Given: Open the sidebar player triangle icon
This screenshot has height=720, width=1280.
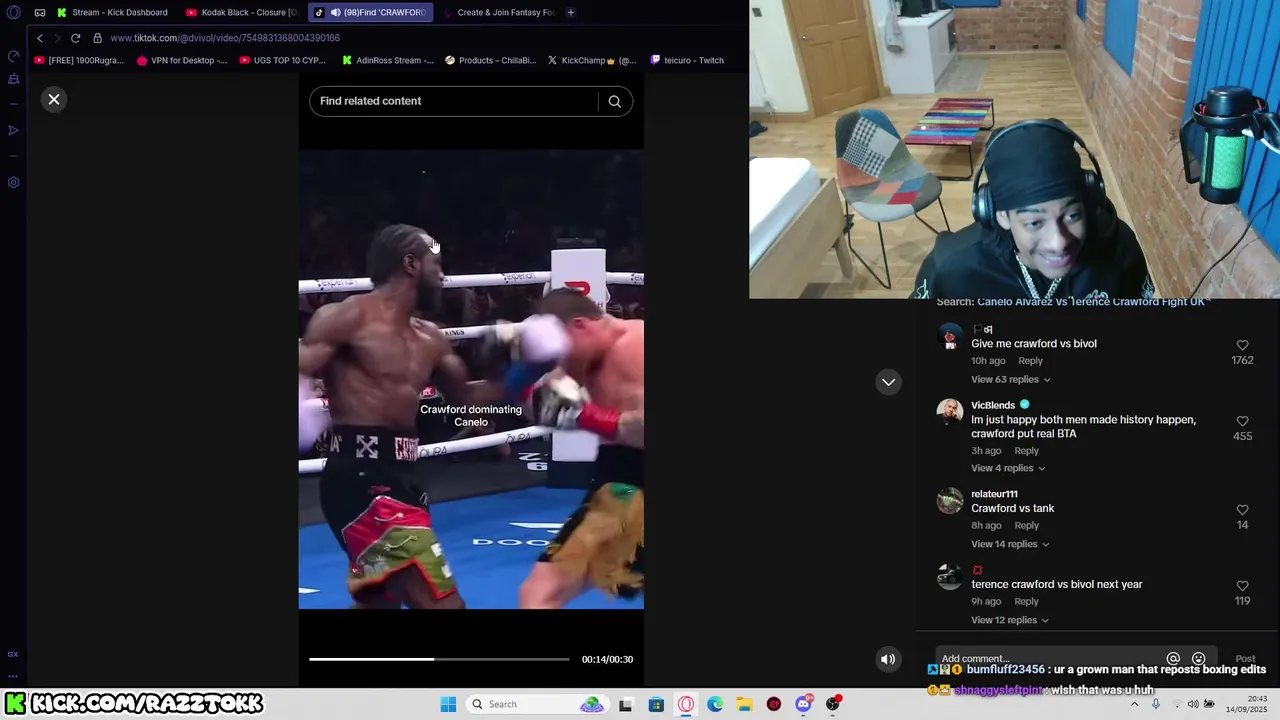Looking at the screenshot, I should 13,131.
